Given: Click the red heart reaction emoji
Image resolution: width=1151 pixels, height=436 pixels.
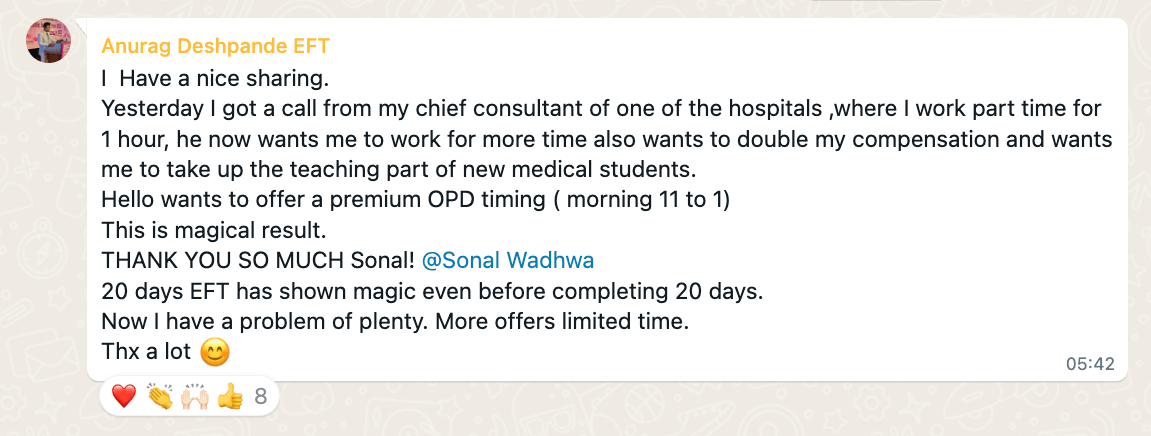Looking at the screenshot, I should tap(123, 397).
